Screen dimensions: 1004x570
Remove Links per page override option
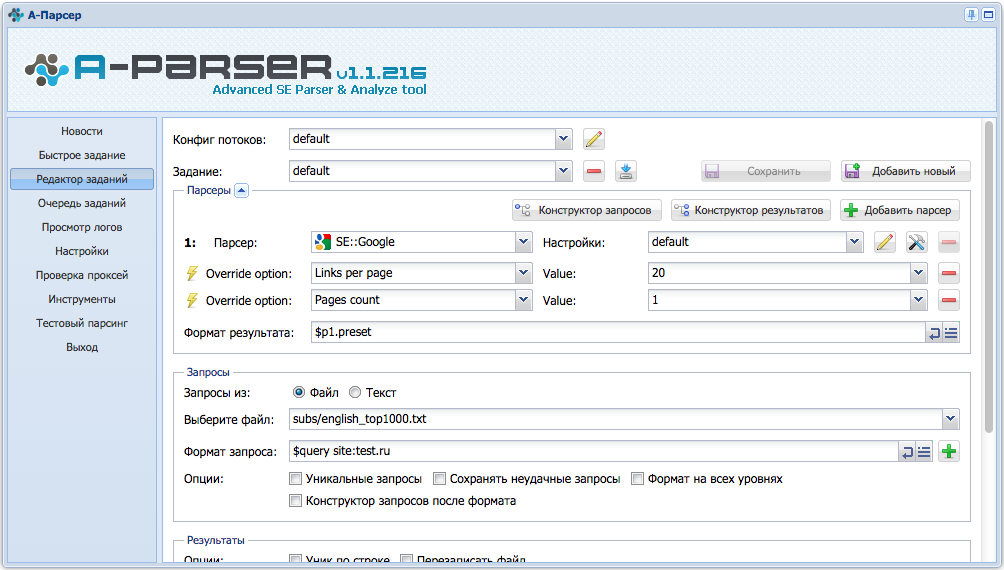coord(949,273)
